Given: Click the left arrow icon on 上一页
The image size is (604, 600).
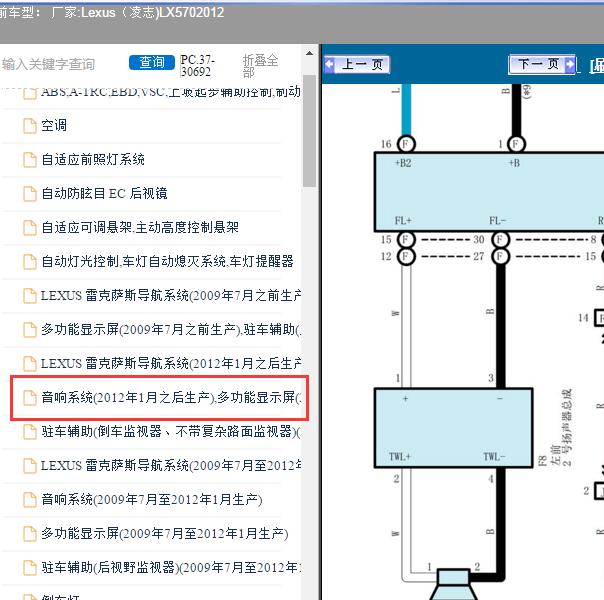Looking at the screenshot, I should (x=330, y=64).
